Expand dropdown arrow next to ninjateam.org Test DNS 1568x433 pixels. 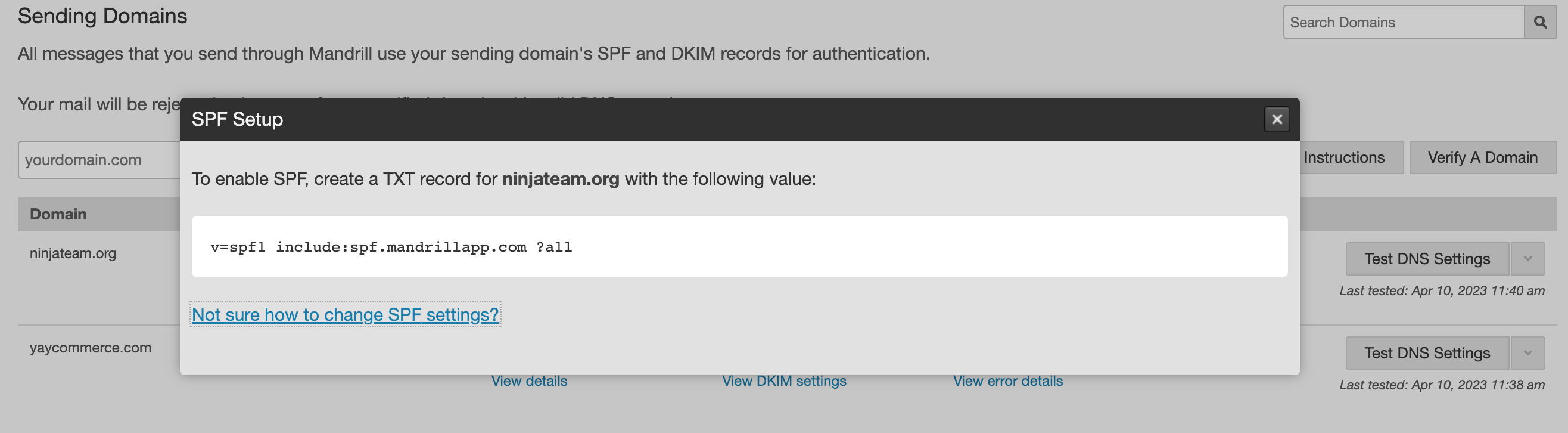(1527, 259)
